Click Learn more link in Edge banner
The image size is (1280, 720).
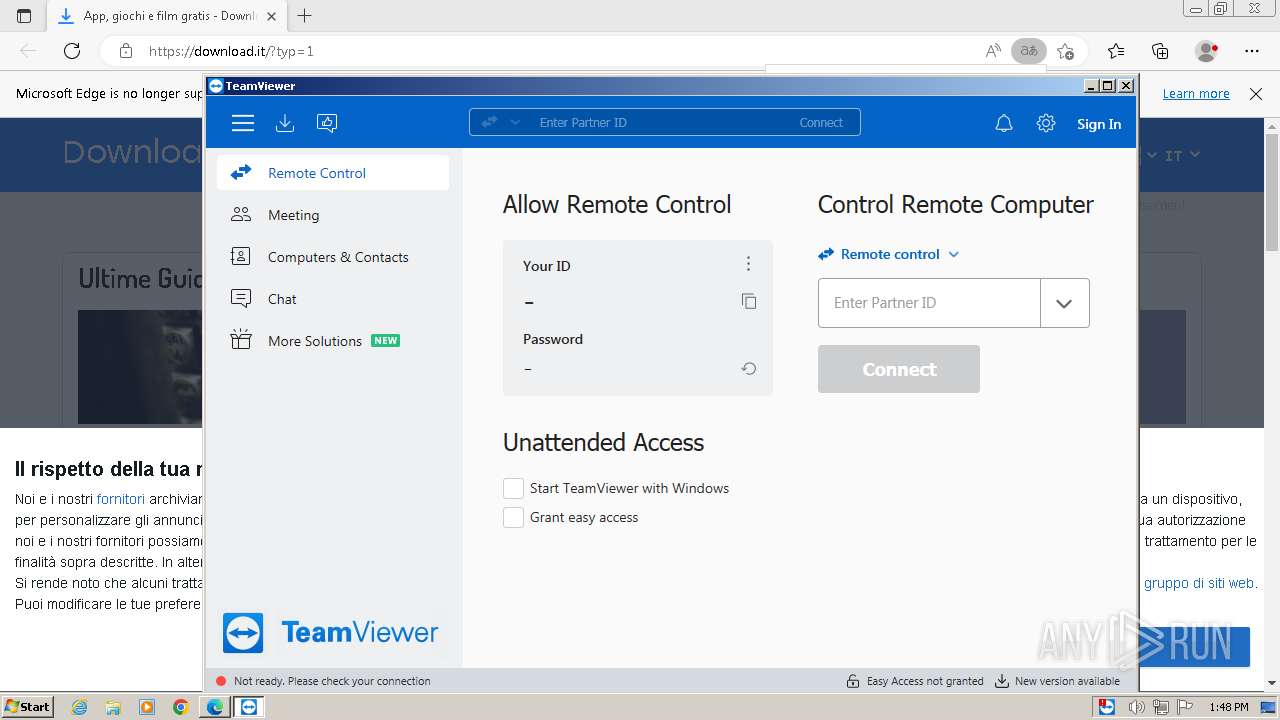click(x=1196, y=94)
